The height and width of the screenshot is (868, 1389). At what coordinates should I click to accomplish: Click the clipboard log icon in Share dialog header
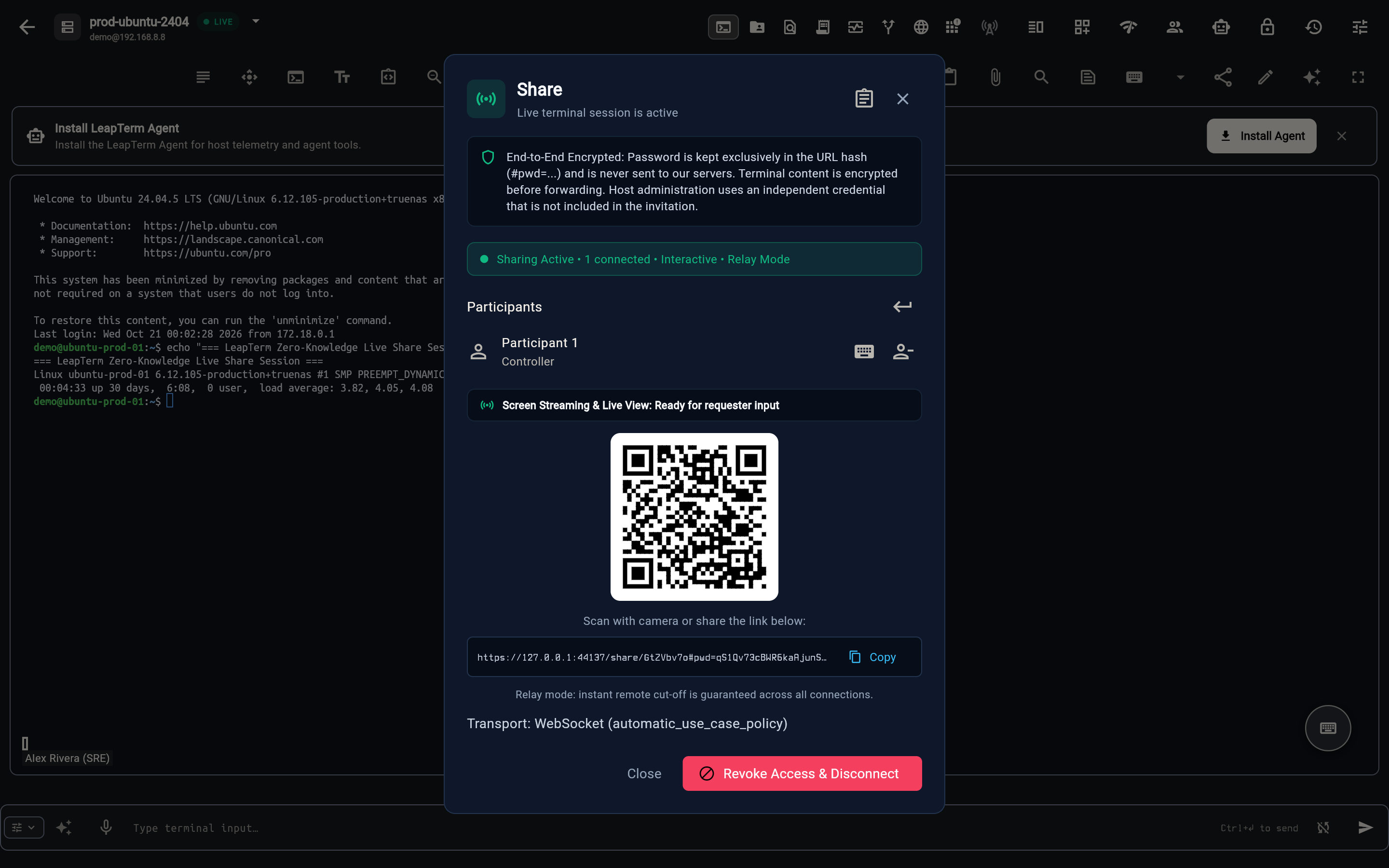pos(864,99)
